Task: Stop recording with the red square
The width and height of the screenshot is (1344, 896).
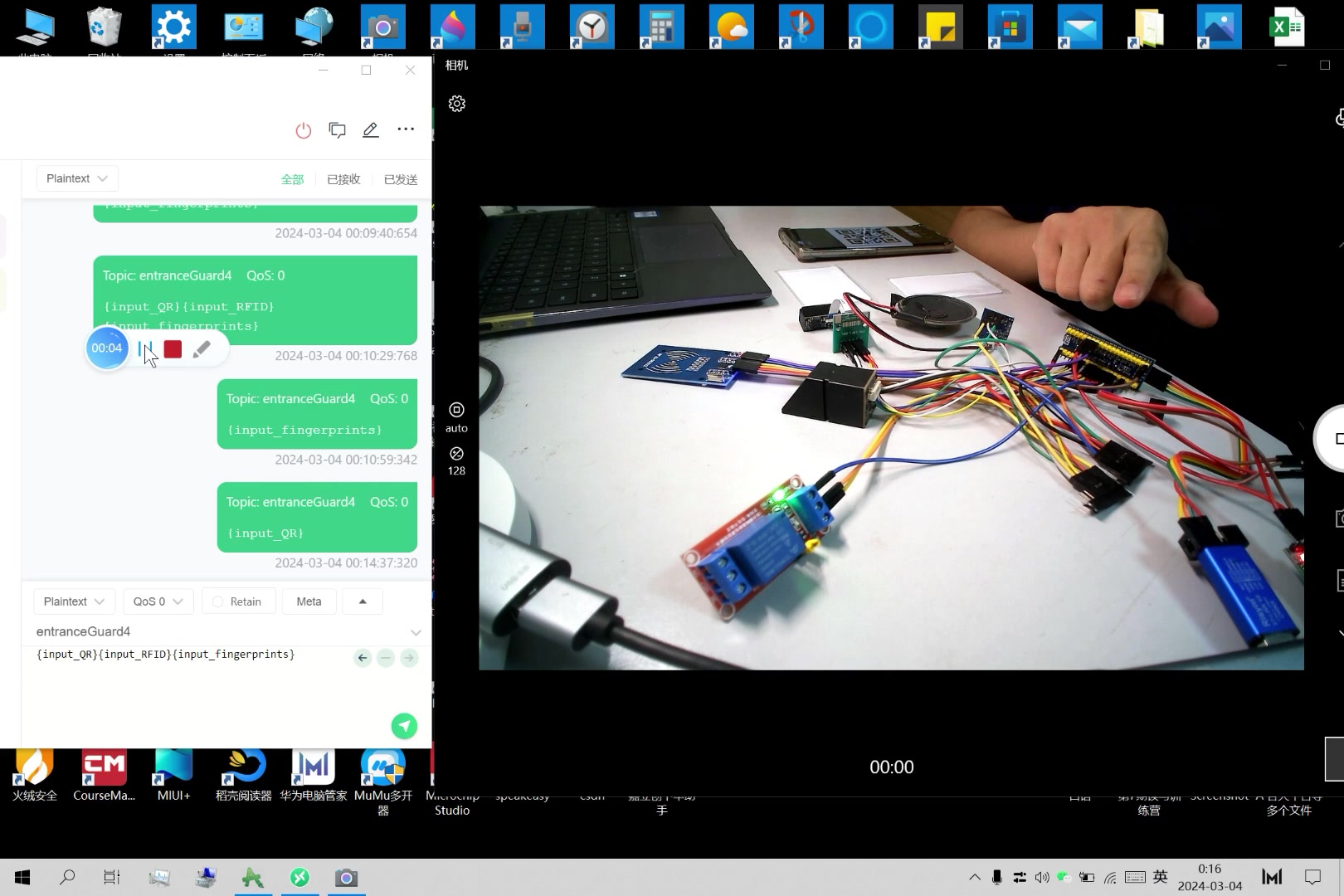Action: click(173, 349)
